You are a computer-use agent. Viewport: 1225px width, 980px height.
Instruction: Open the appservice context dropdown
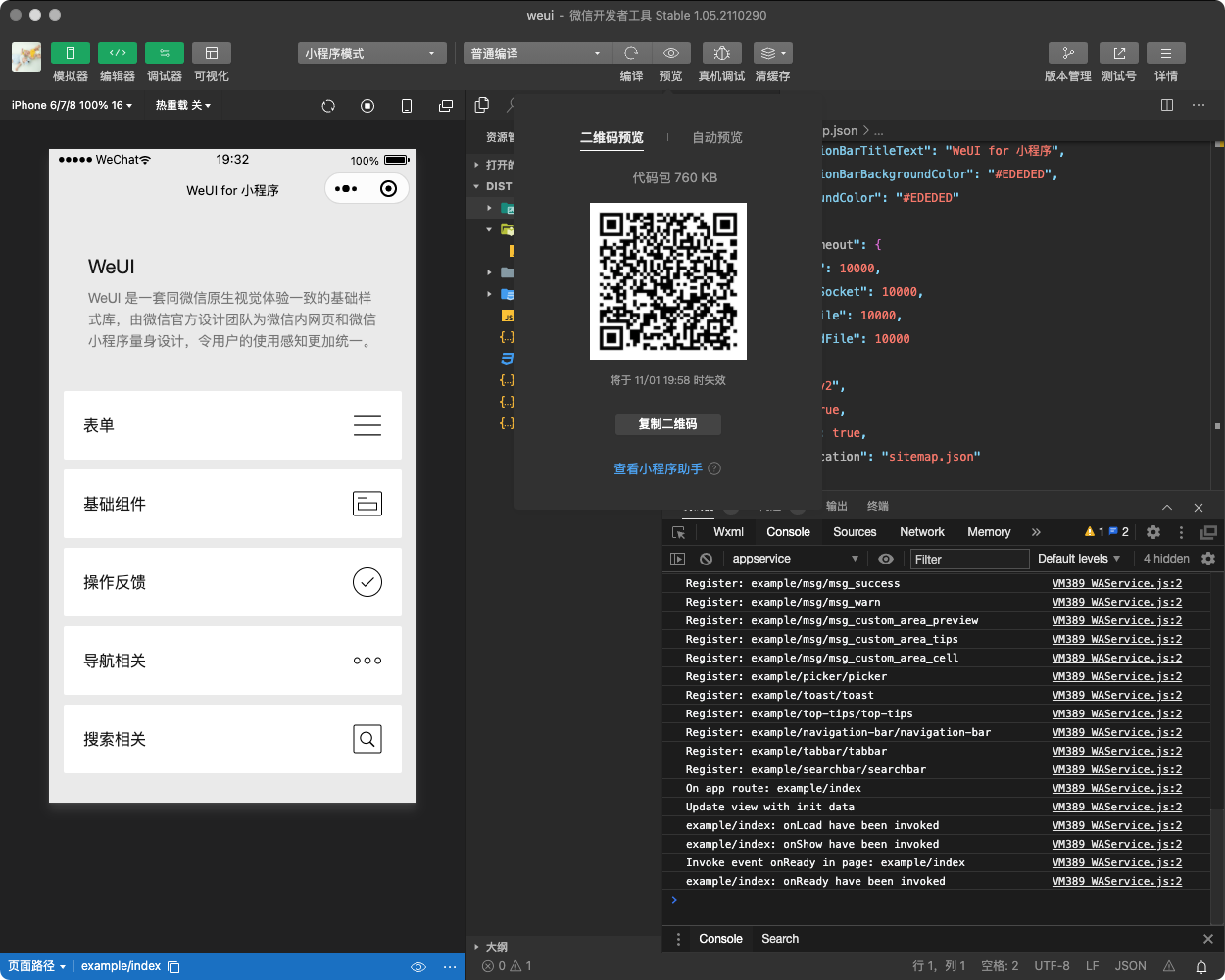(795, 559)
